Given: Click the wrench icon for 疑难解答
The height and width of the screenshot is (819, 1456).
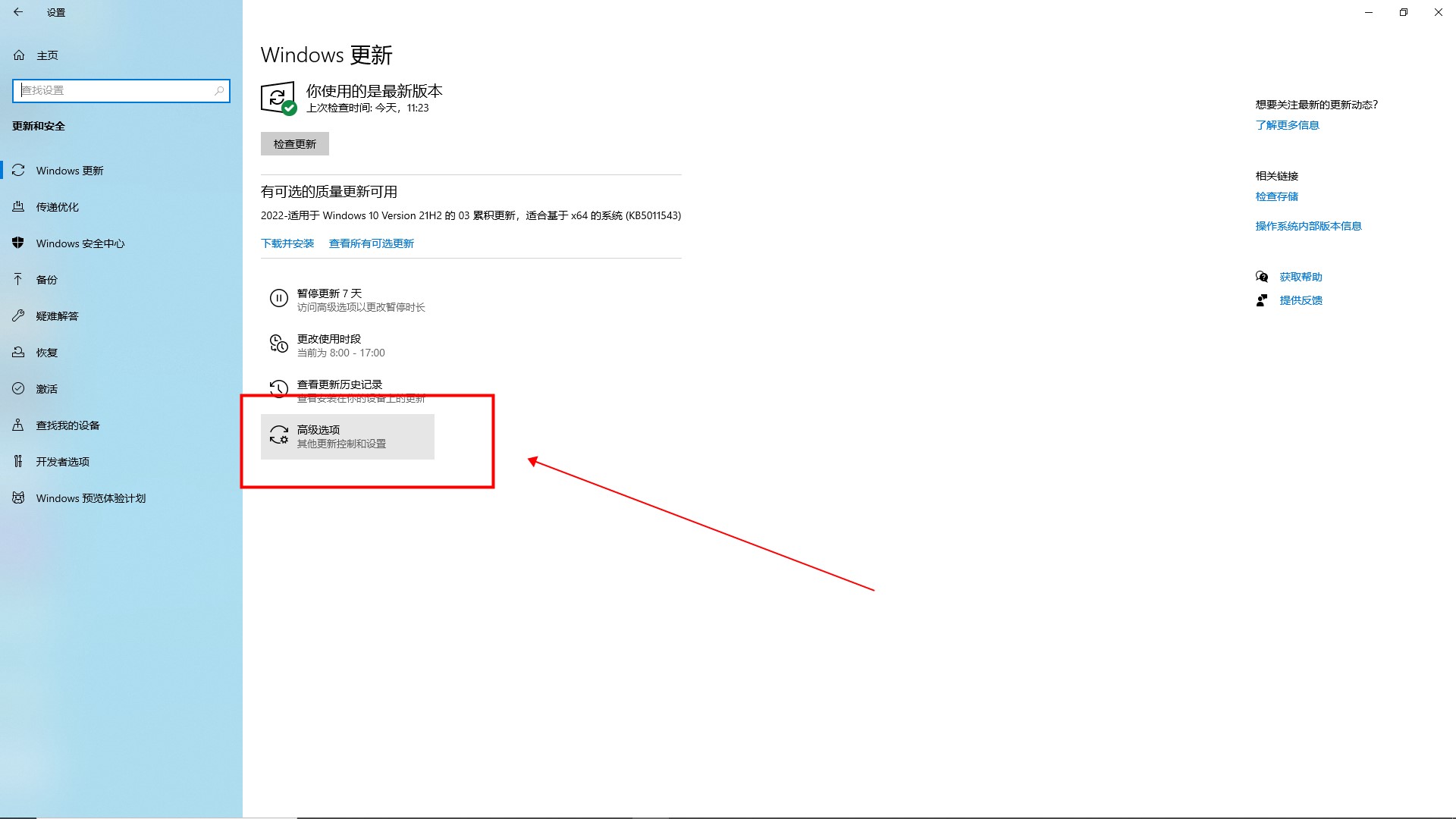Looking at the screenshot, I should coord(18,316).
